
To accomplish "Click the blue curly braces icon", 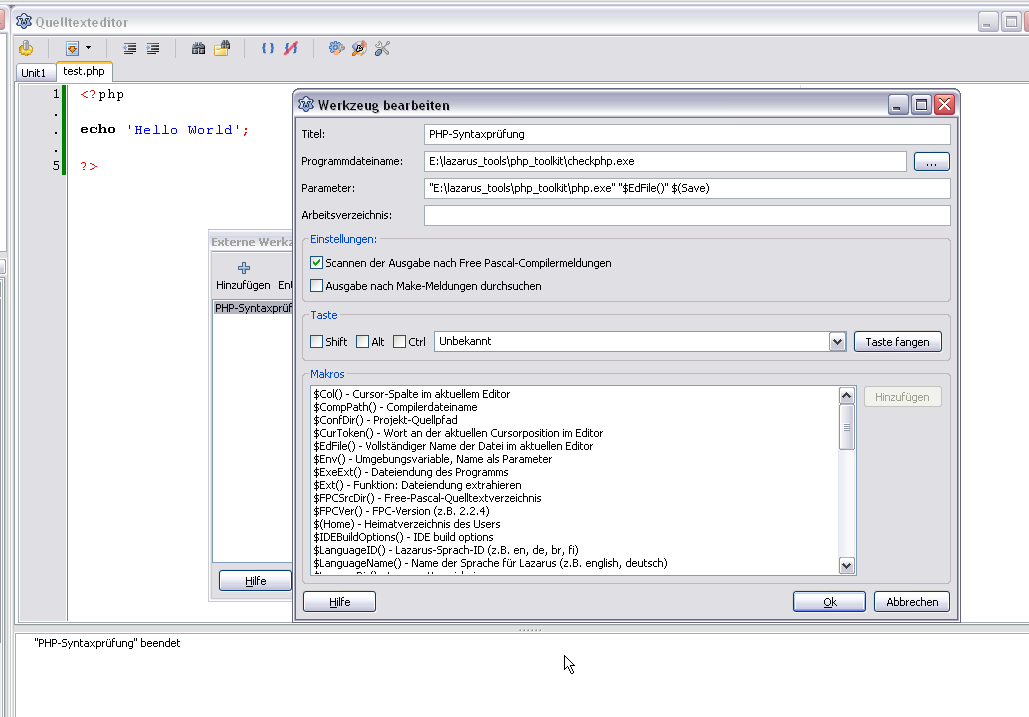I will tap(267, 48).
